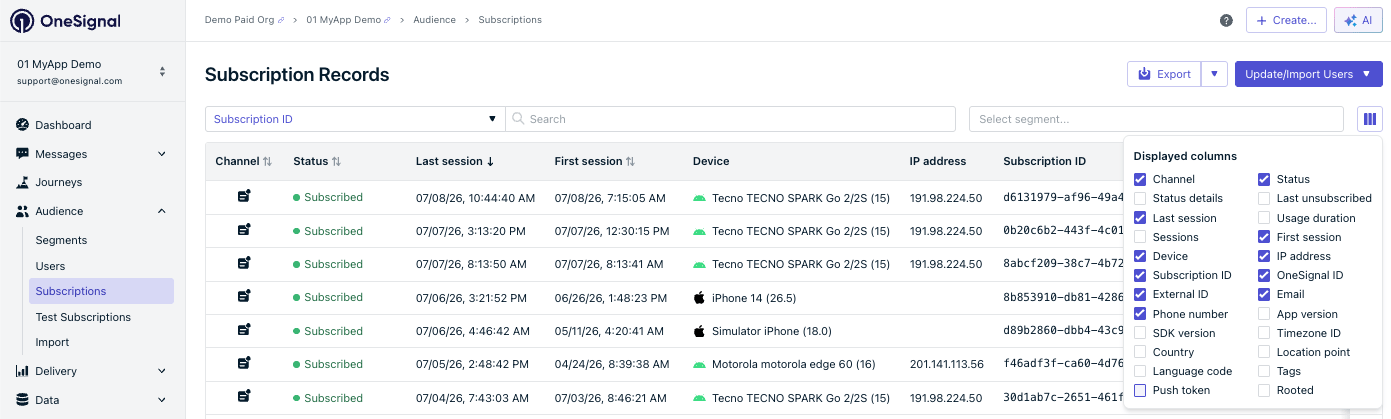Image resolution: width=1391 pixels, height=419 pixels.
Task: Enable the Last unsubscribed column
Action: pos(1264,198)
